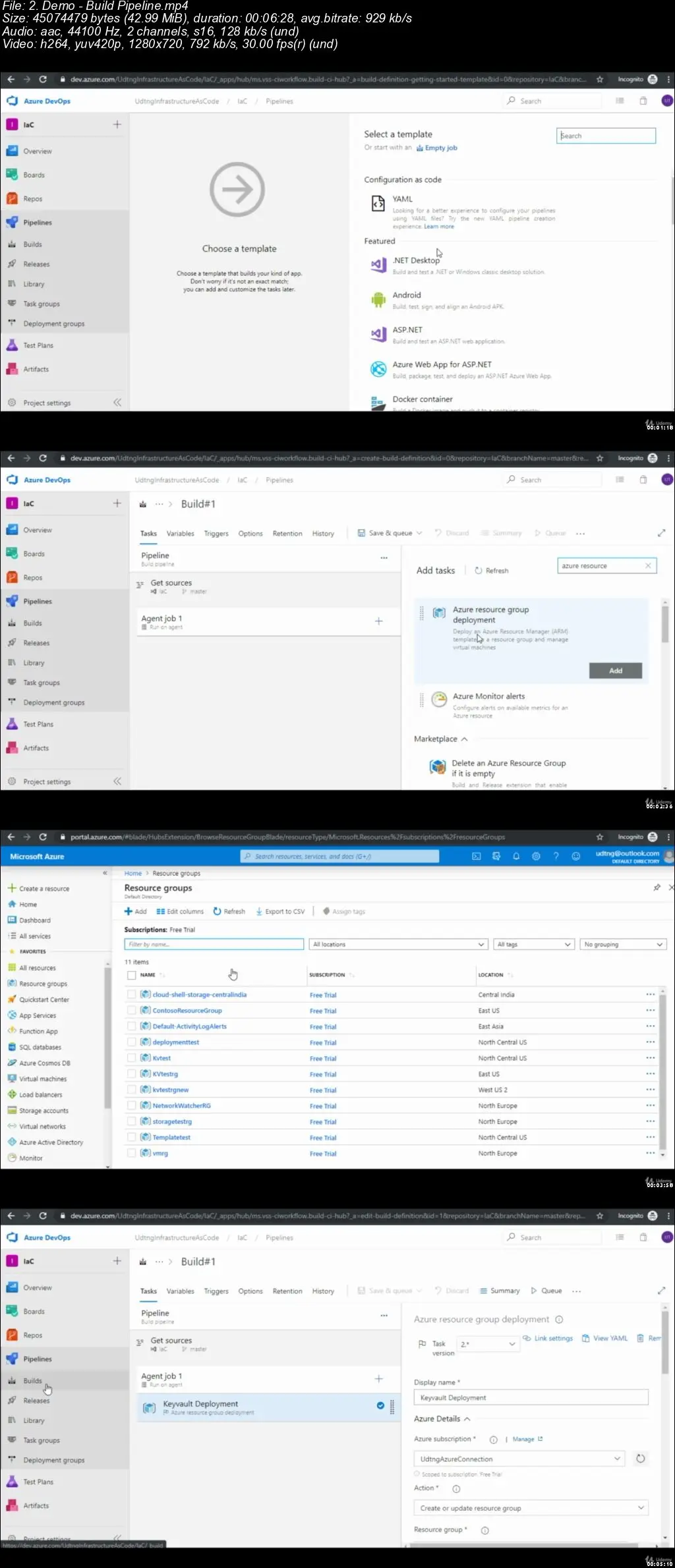Click Link settings in task details

(x=548, y=1338)
